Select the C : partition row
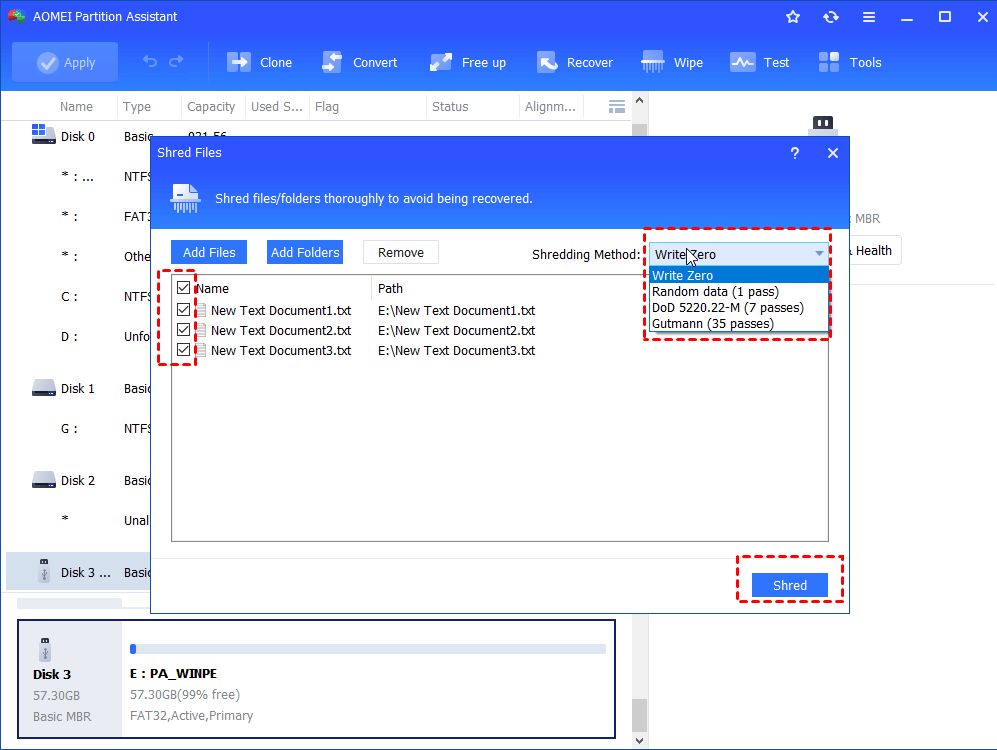This screenshot has height=750, width=997. click(x=78, y=297)
